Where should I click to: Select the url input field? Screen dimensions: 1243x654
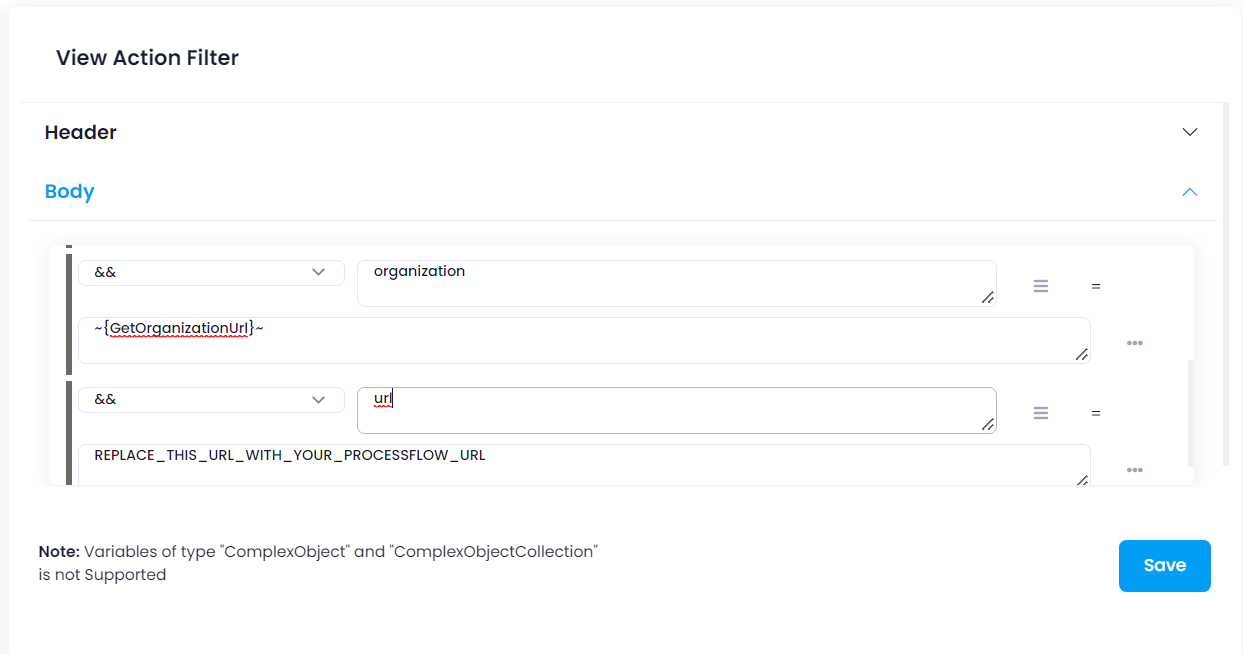(676, 410)
